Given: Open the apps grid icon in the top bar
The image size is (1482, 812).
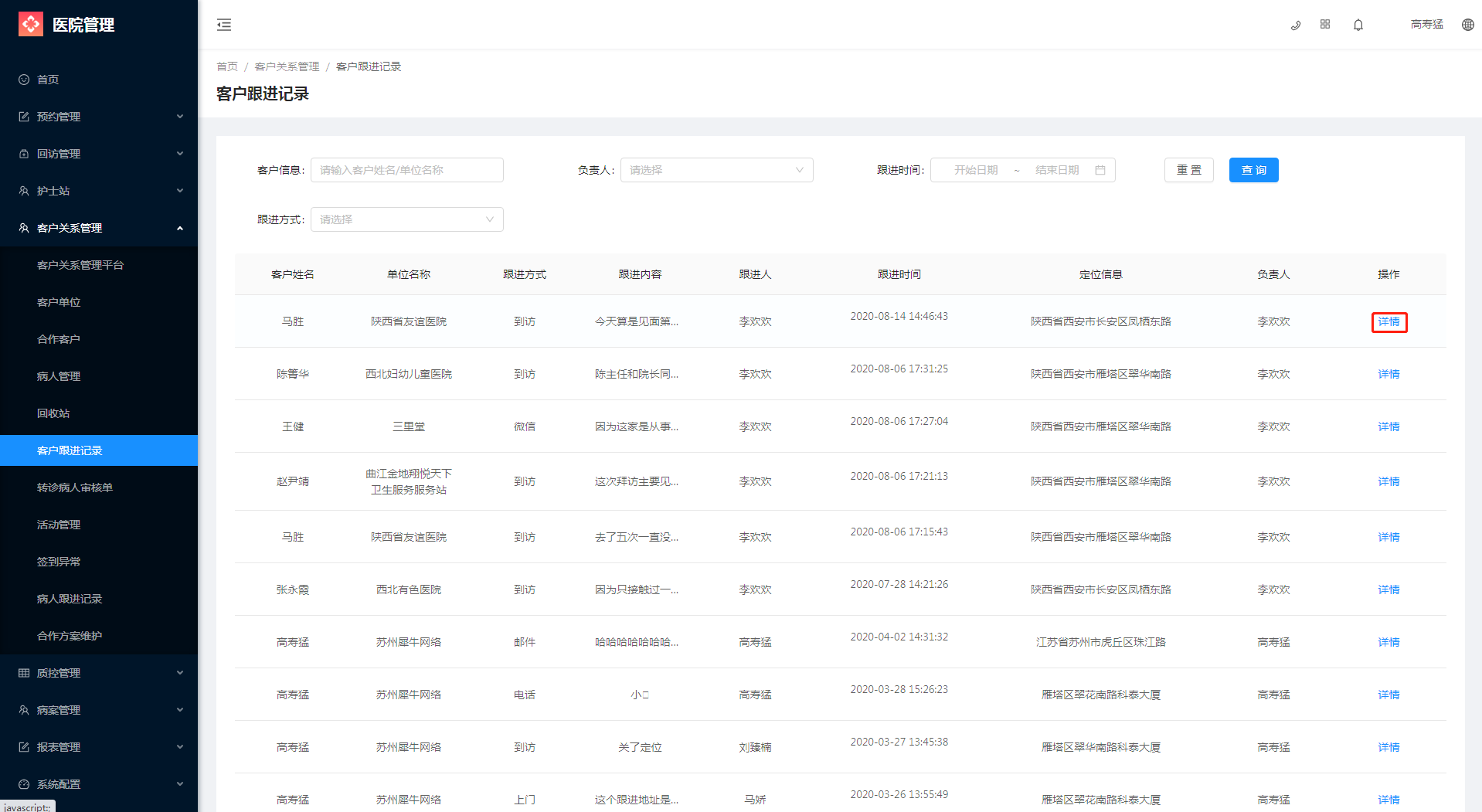Looking at the screenshot, I should pyautogui.click(x=1325, y=25).
